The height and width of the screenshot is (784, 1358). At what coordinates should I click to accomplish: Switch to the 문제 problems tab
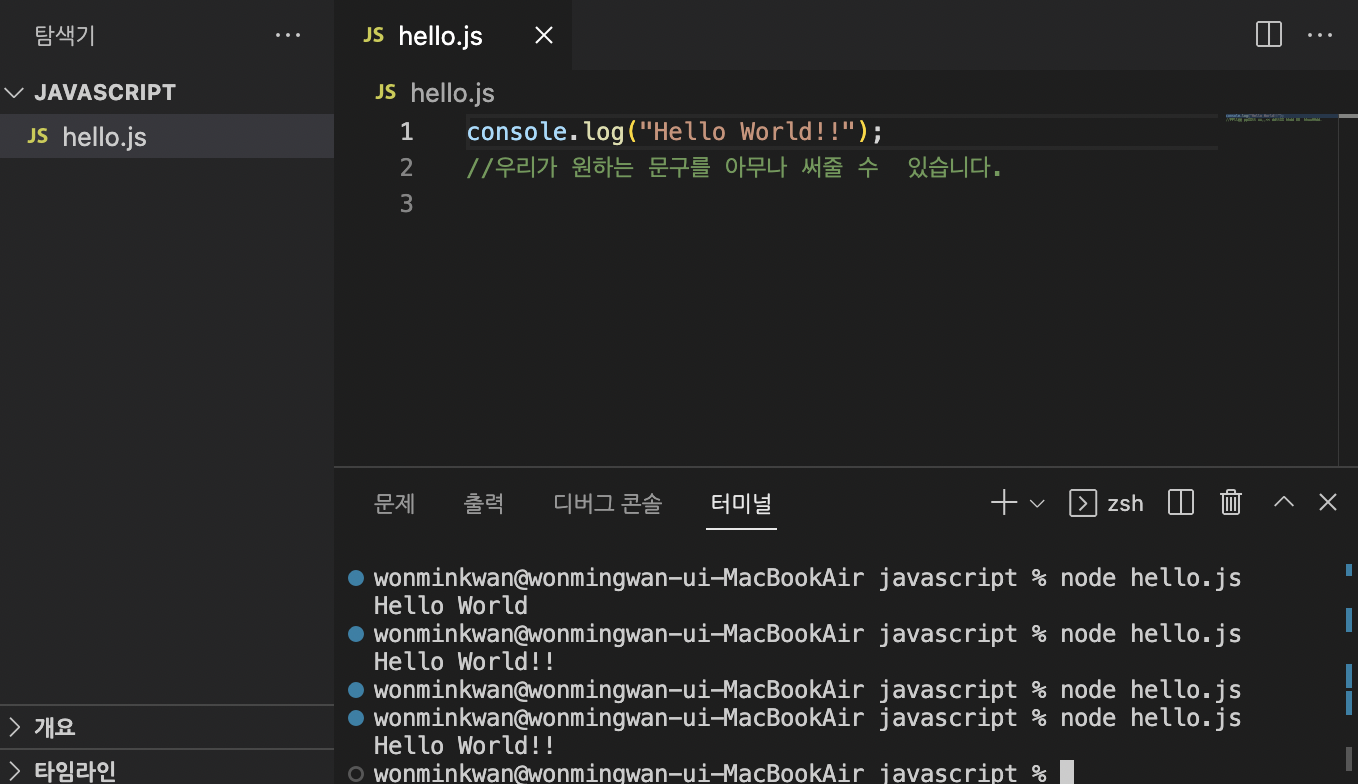coord(394,503)
